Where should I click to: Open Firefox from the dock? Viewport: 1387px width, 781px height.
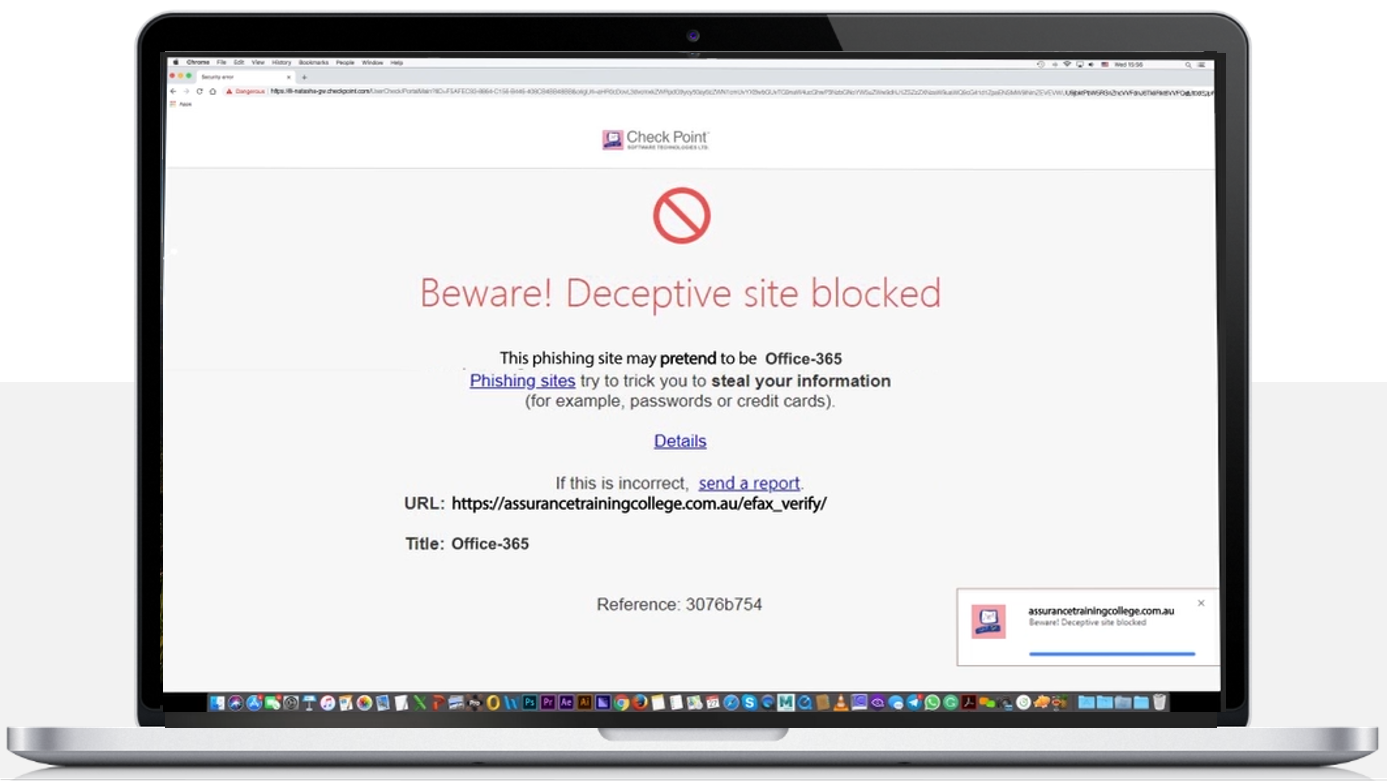click(x=640, y=703)
